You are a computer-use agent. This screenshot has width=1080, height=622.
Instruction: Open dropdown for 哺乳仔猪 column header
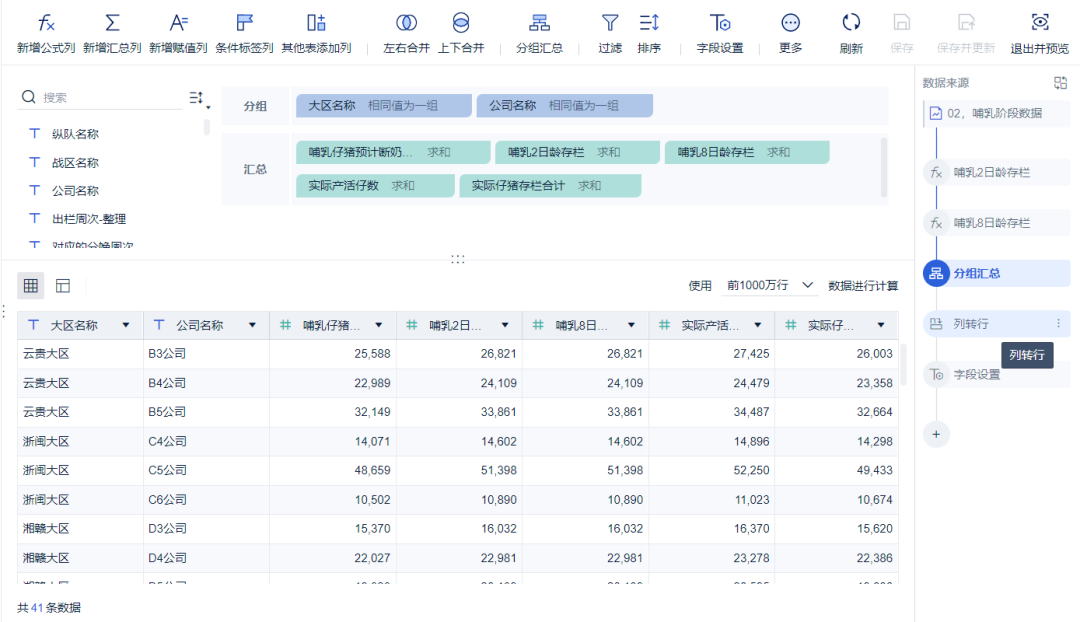pyautogui.click(x=379, y=325)
